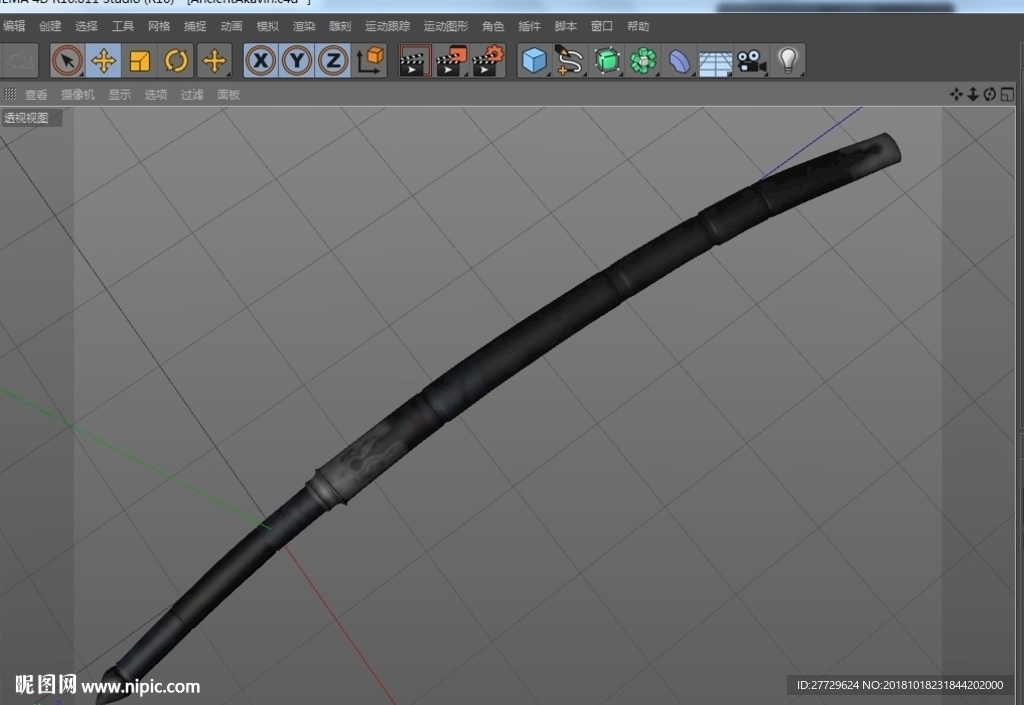This screenshot has width=1024, height=705.
Task: Open the camera objects dropdown
Action: point(751,61)
